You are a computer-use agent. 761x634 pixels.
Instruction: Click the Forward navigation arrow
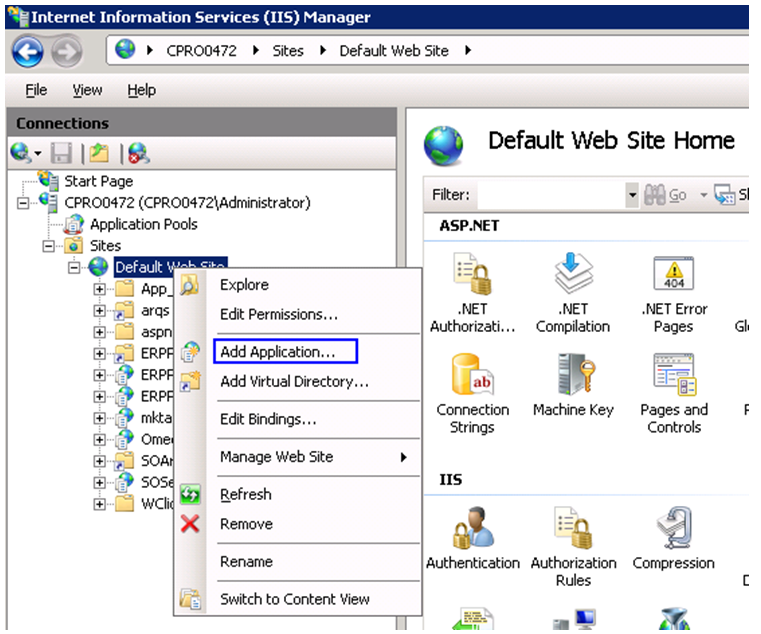pyautogui.click(x=66, y=51)
